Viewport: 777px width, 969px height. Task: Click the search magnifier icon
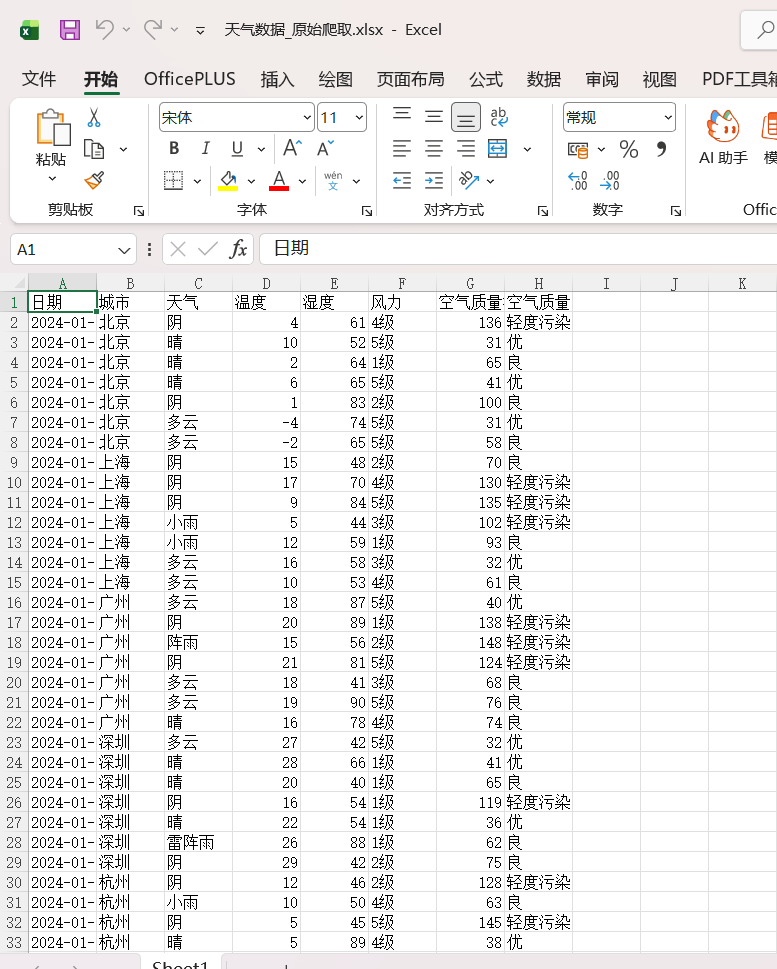(x=766, y=29)
